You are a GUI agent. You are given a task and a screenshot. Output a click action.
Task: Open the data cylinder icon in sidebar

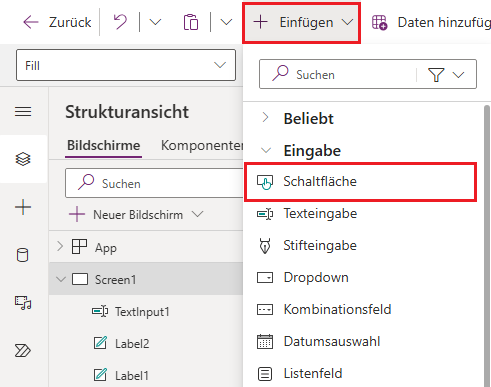[22, 255]
